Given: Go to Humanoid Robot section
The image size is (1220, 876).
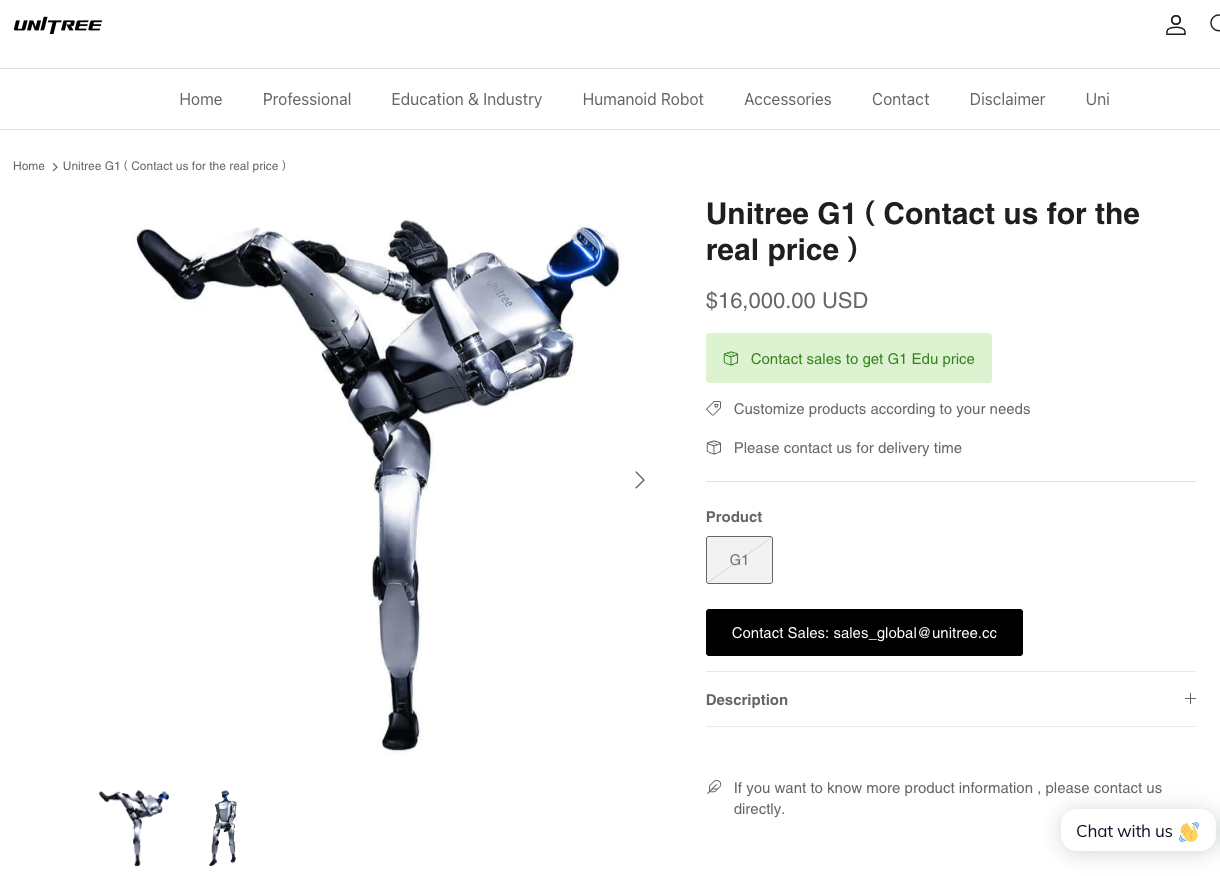Looking at the screenshot, I should point(643,99).
